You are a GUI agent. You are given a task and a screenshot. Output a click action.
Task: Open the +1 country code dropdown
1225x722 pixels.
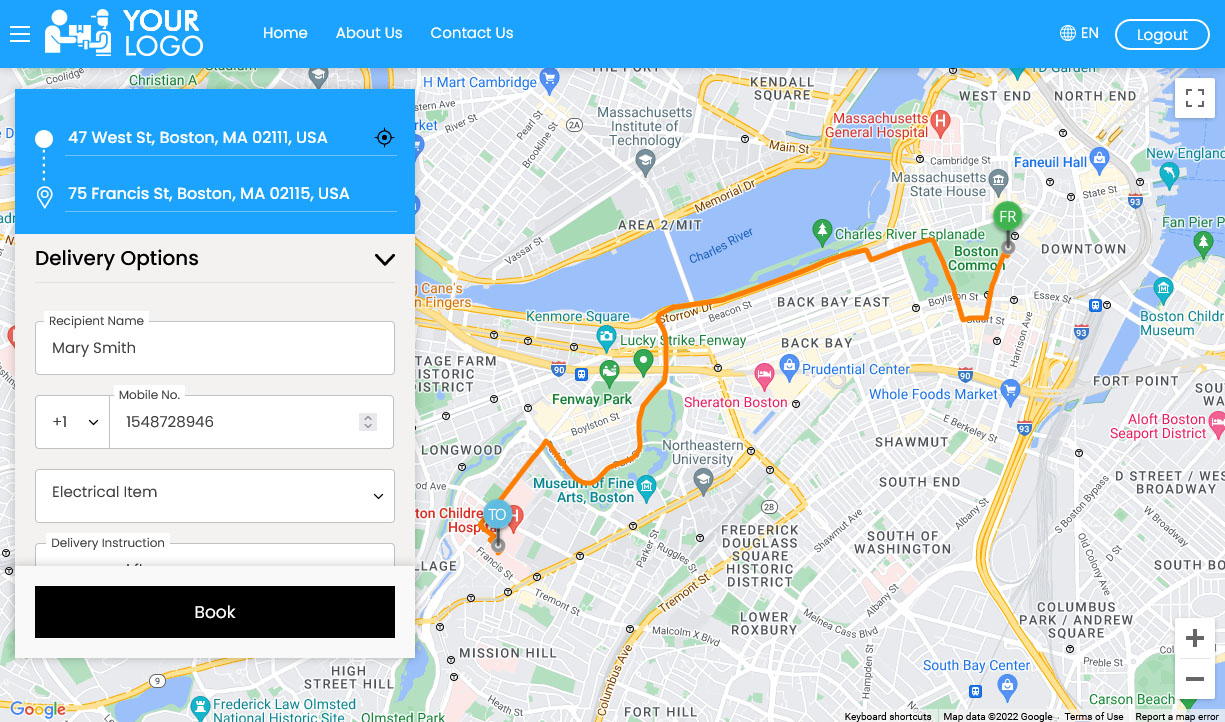(x=72, y=422)
